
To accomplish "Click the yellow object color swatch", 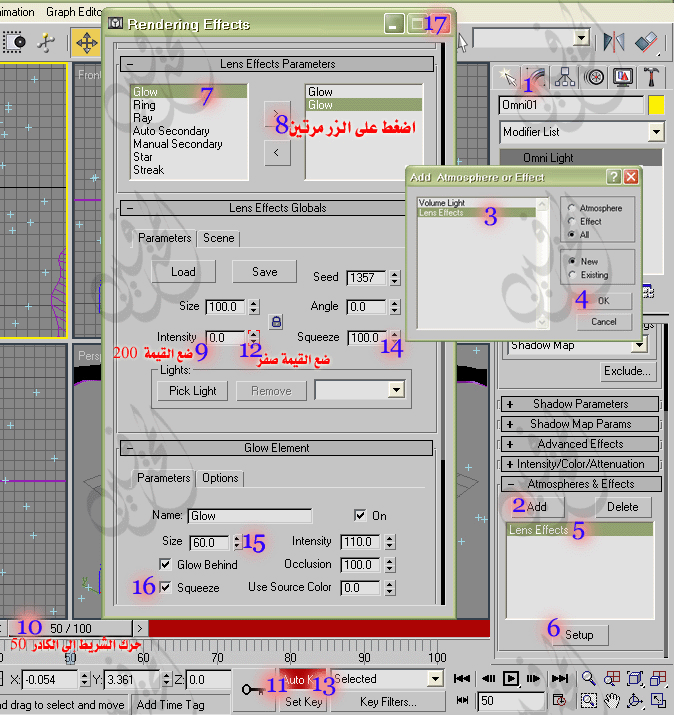I will point(656,105).
